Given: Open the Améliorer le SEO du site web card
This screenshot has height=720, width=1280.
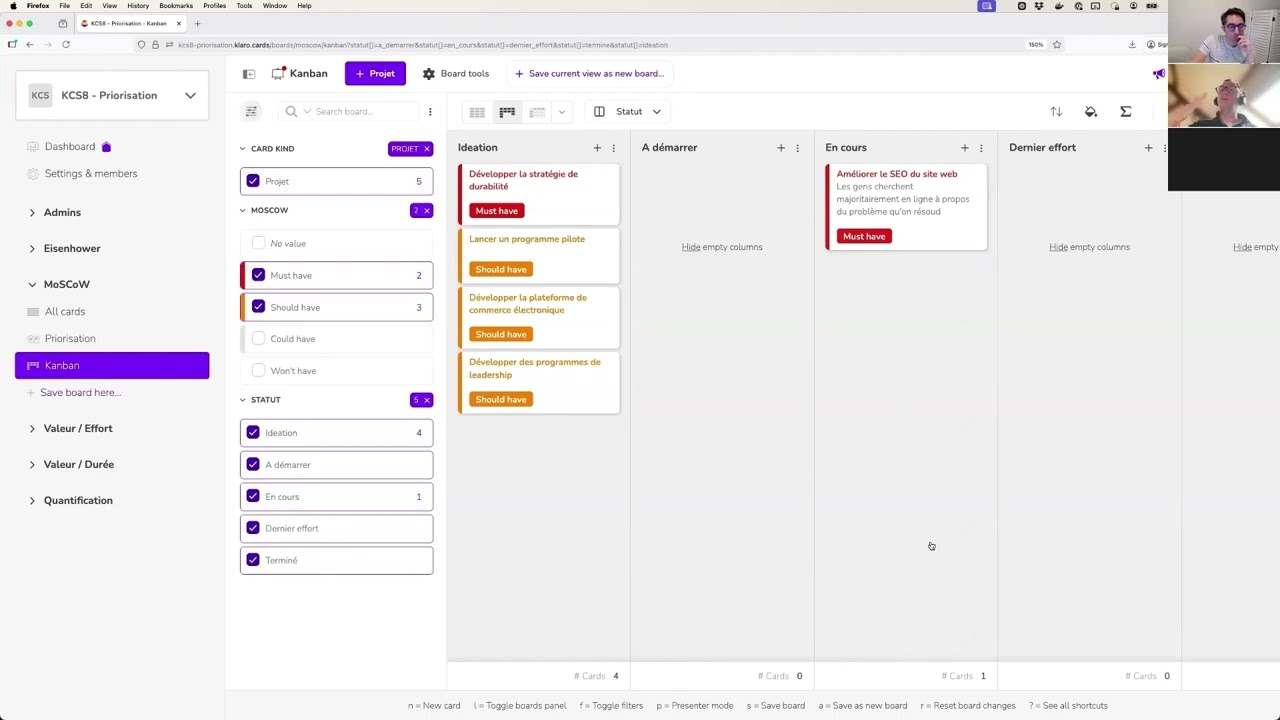Looking at the screenshot, I should pyautogui.click(x=906, y=206).
